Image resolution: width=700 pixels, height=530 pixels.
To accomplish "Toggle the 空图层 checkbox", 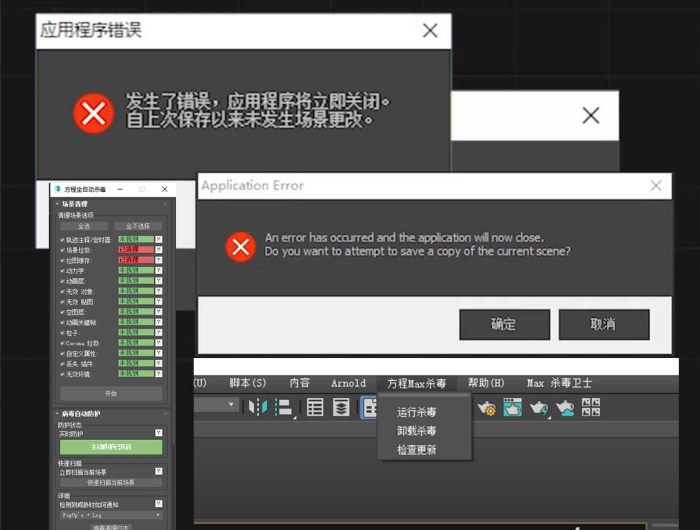I will 62,312.
